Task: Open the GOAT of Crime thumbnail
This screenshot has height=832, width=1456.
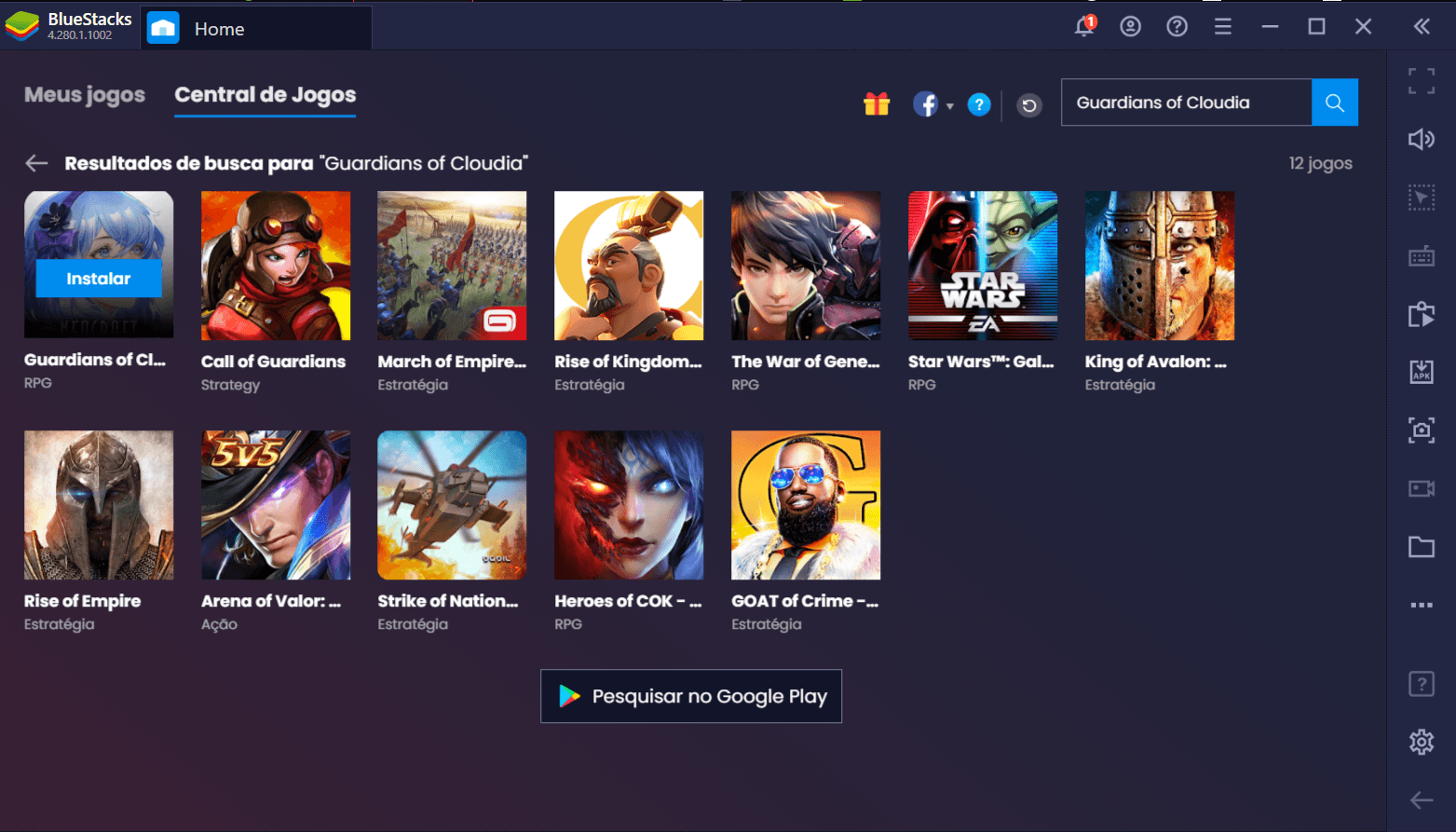Action: click(x=806, y=505)
